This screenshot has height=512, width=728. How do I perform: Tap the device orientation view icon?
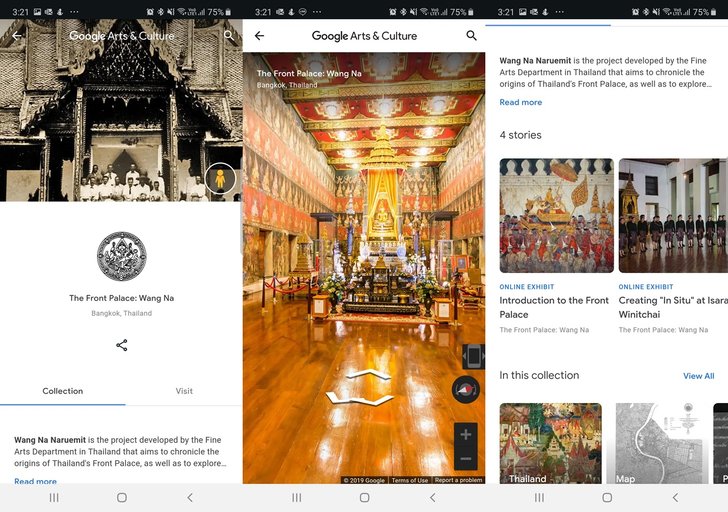(x=474, y=356)
